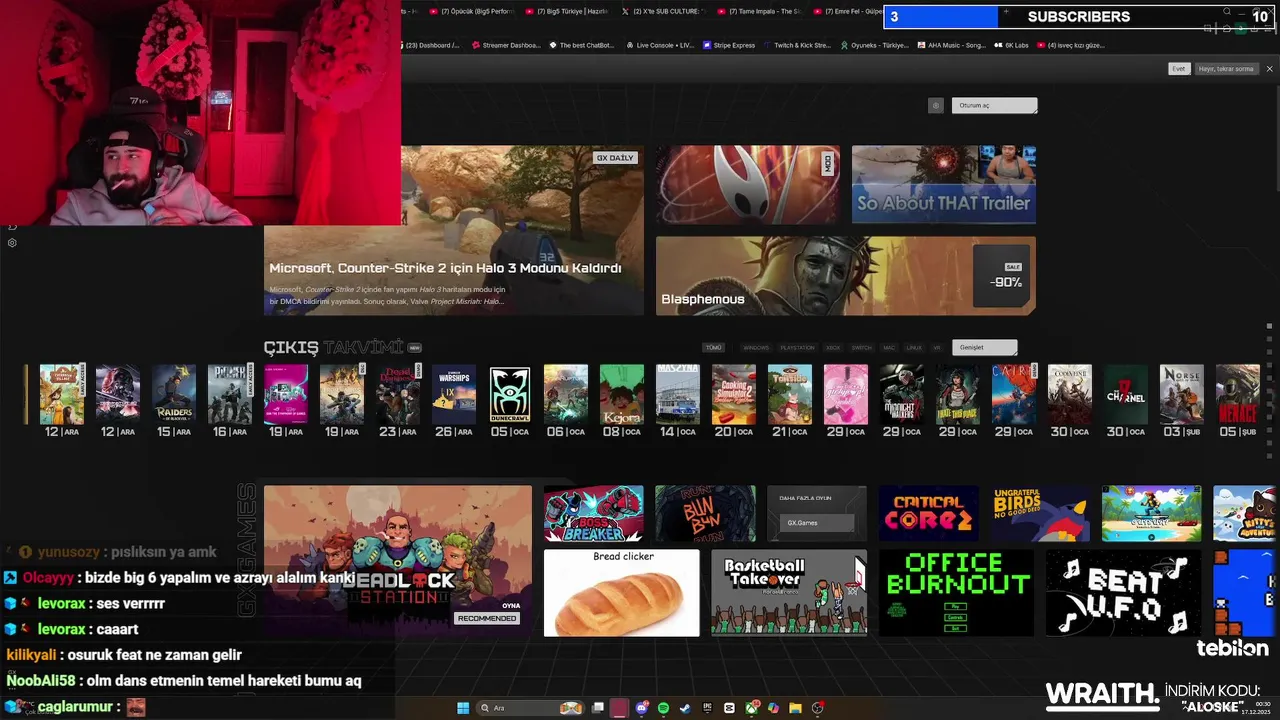Open Arc Raiders cover dated 15 ARA
Screen dimensions: 1280x720
point(174,394)
